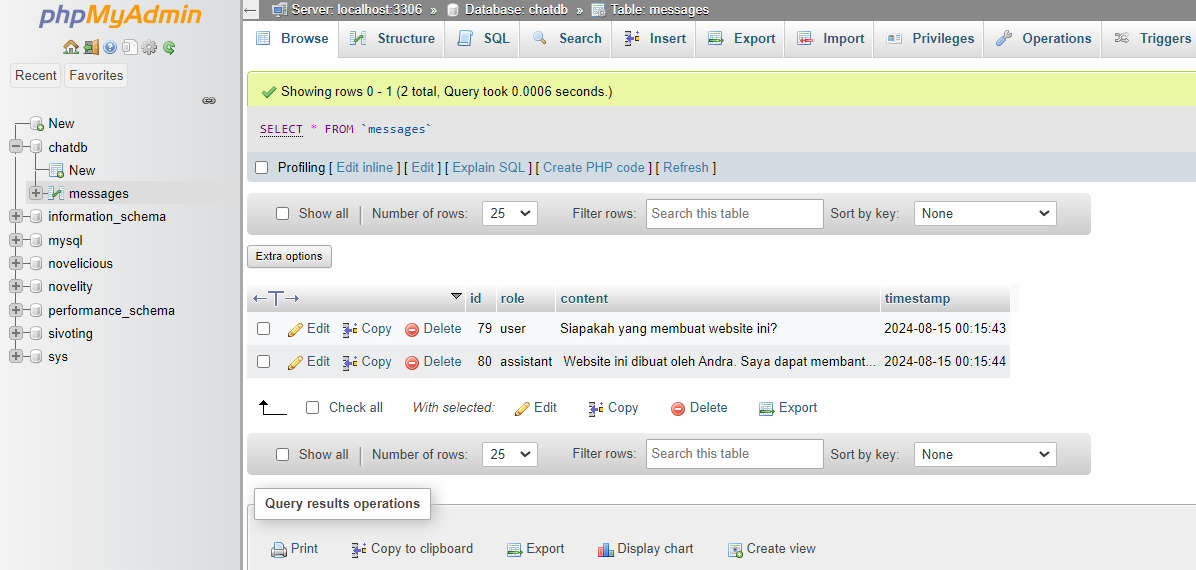Image resolution: width=1196 pixels, height=570 pixels.
Task: Click red Delete icon for row 79
Action: (x=412, y=330)
